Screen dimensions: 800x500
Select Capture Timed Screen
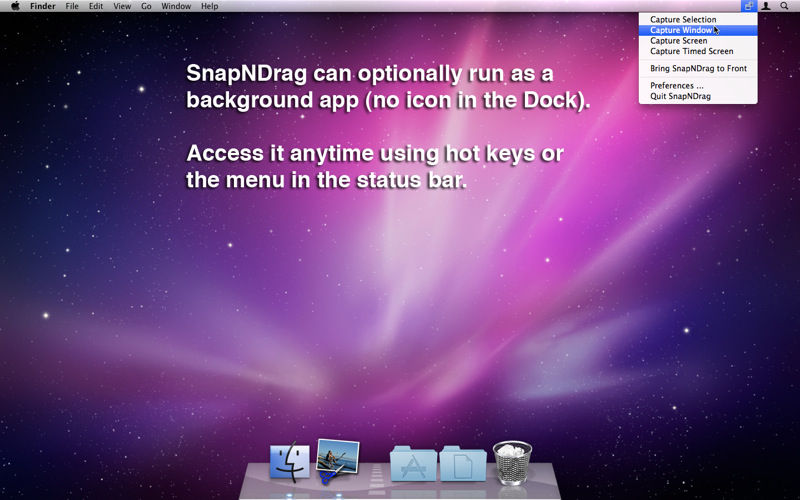[698, 52]
